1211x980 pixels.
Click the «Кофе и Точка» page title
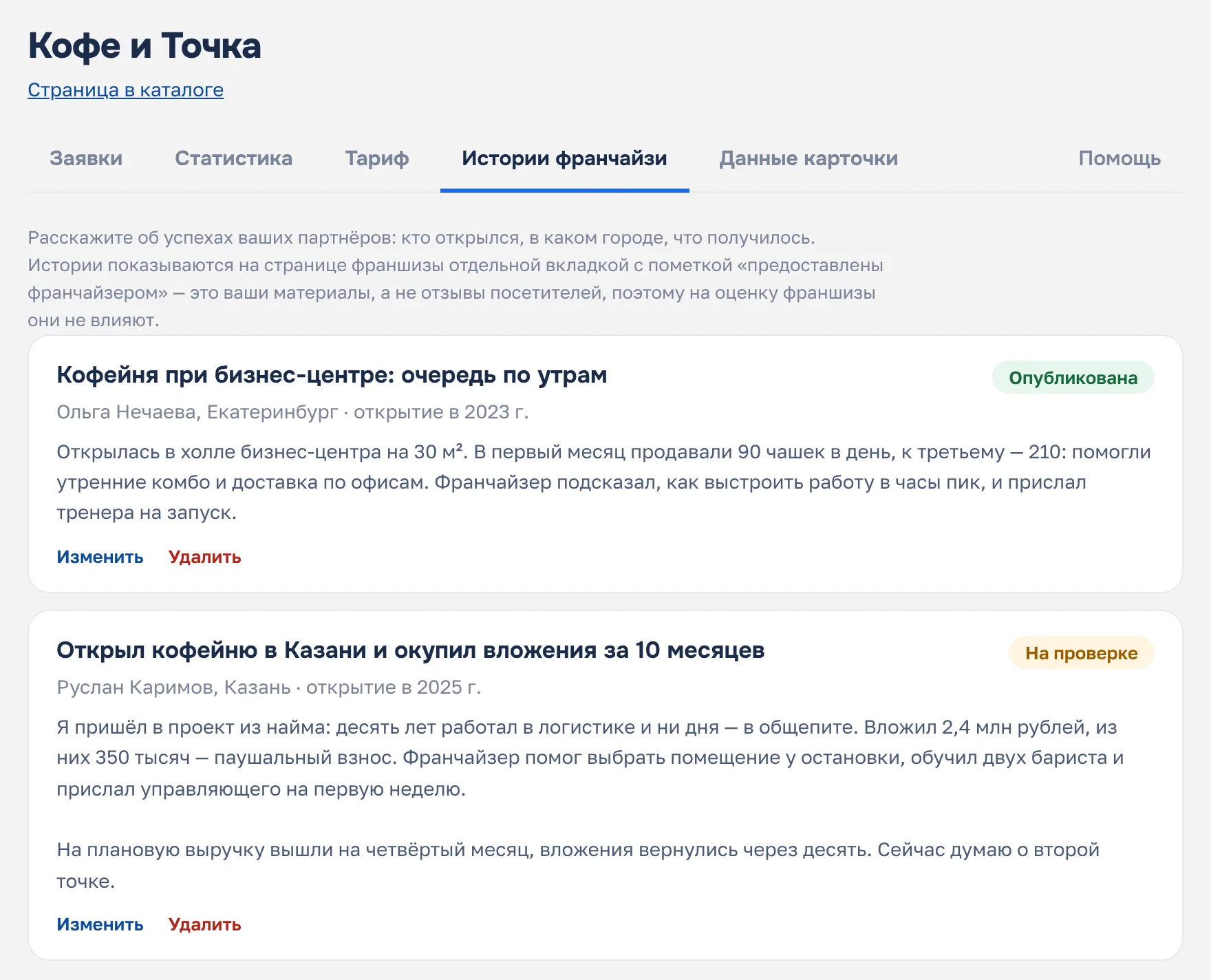point(144,46)
